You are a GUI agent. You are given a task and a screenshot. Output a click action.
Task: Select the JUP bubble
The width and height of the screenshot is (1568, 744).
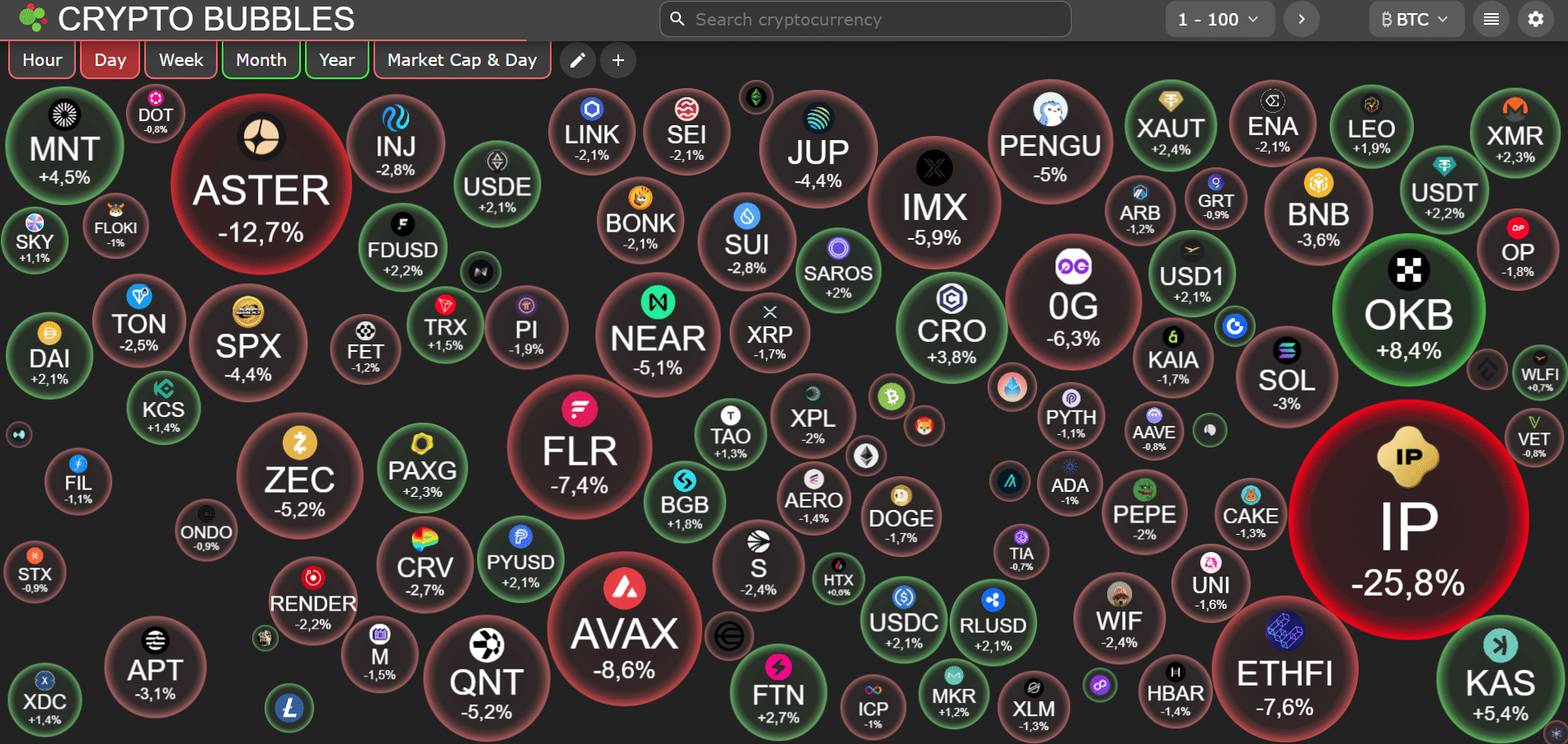point(818,149)
